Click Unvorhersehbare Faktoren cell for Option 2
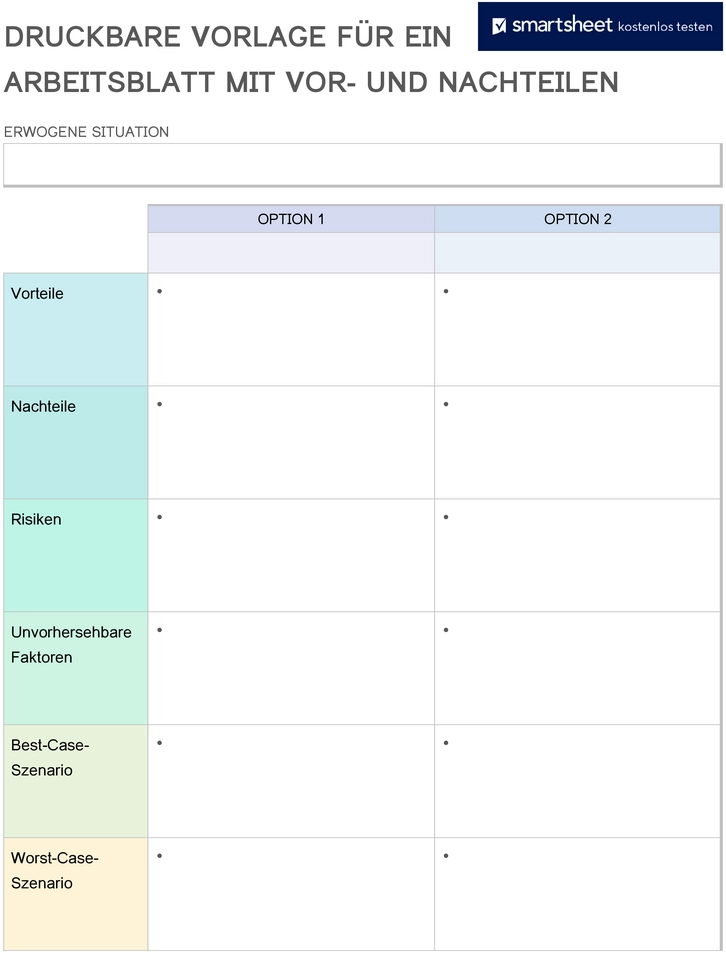Viewport: 726px width, 953px height. 577,669
